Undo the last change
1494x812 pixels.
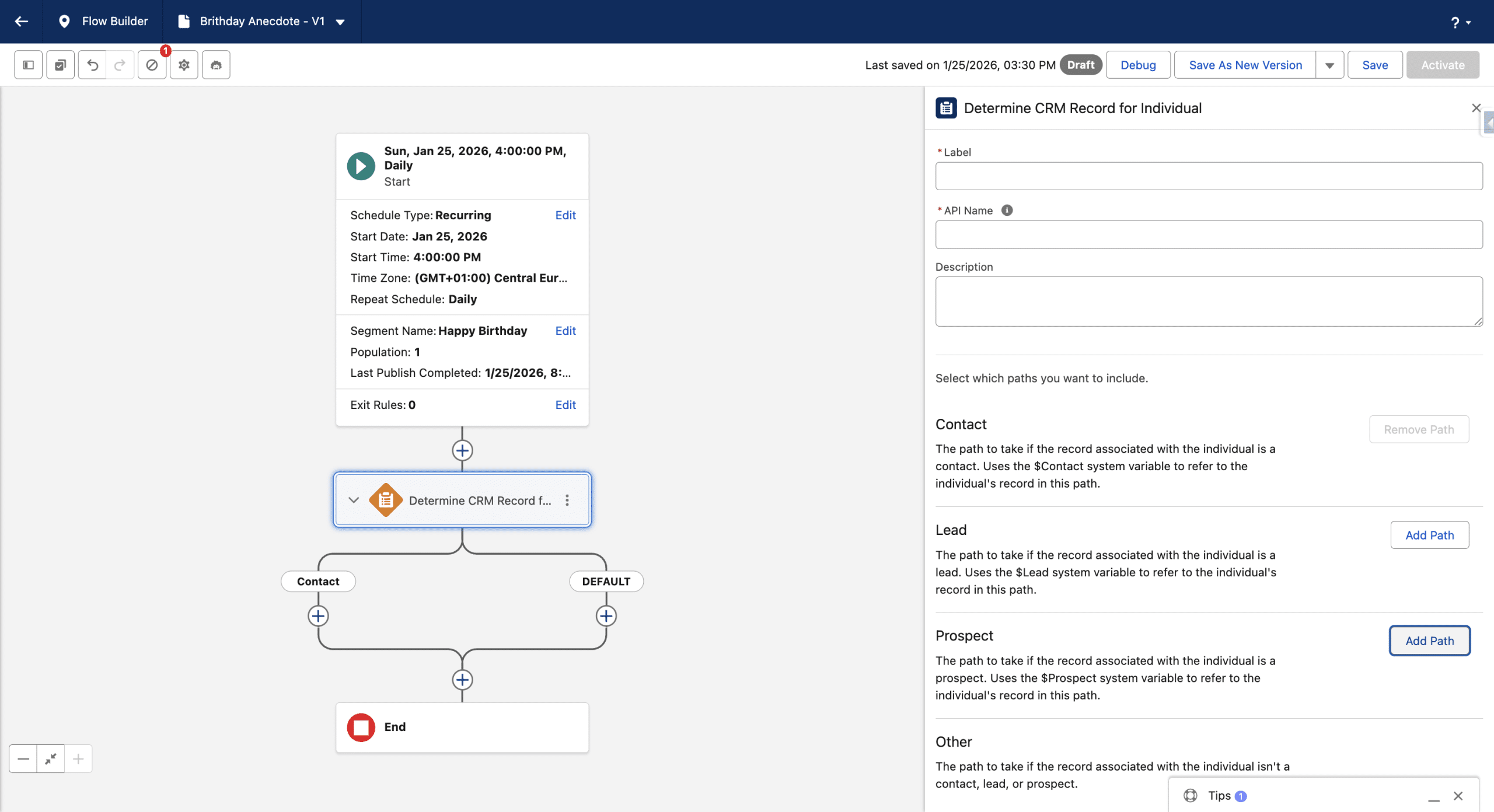pos(92,65)
